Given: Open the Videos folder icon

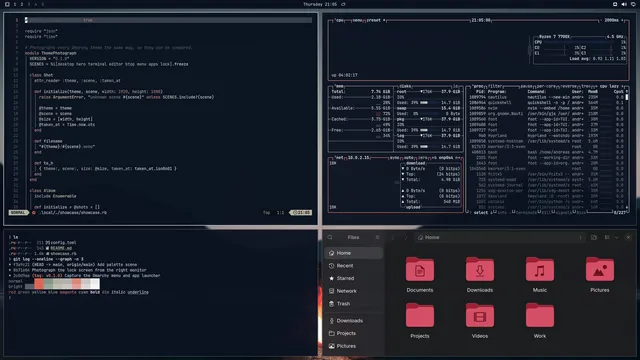Looking at the screenshot, I should 480,316.
